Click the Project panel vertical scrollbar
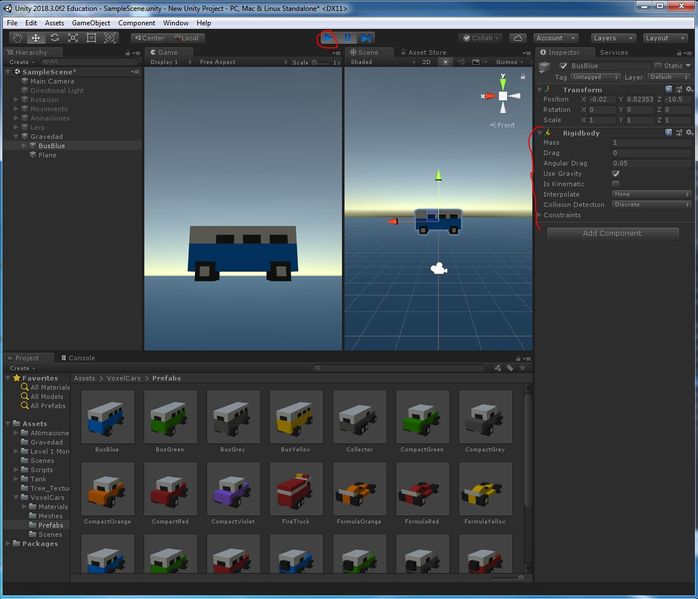 tap(528, 449)
